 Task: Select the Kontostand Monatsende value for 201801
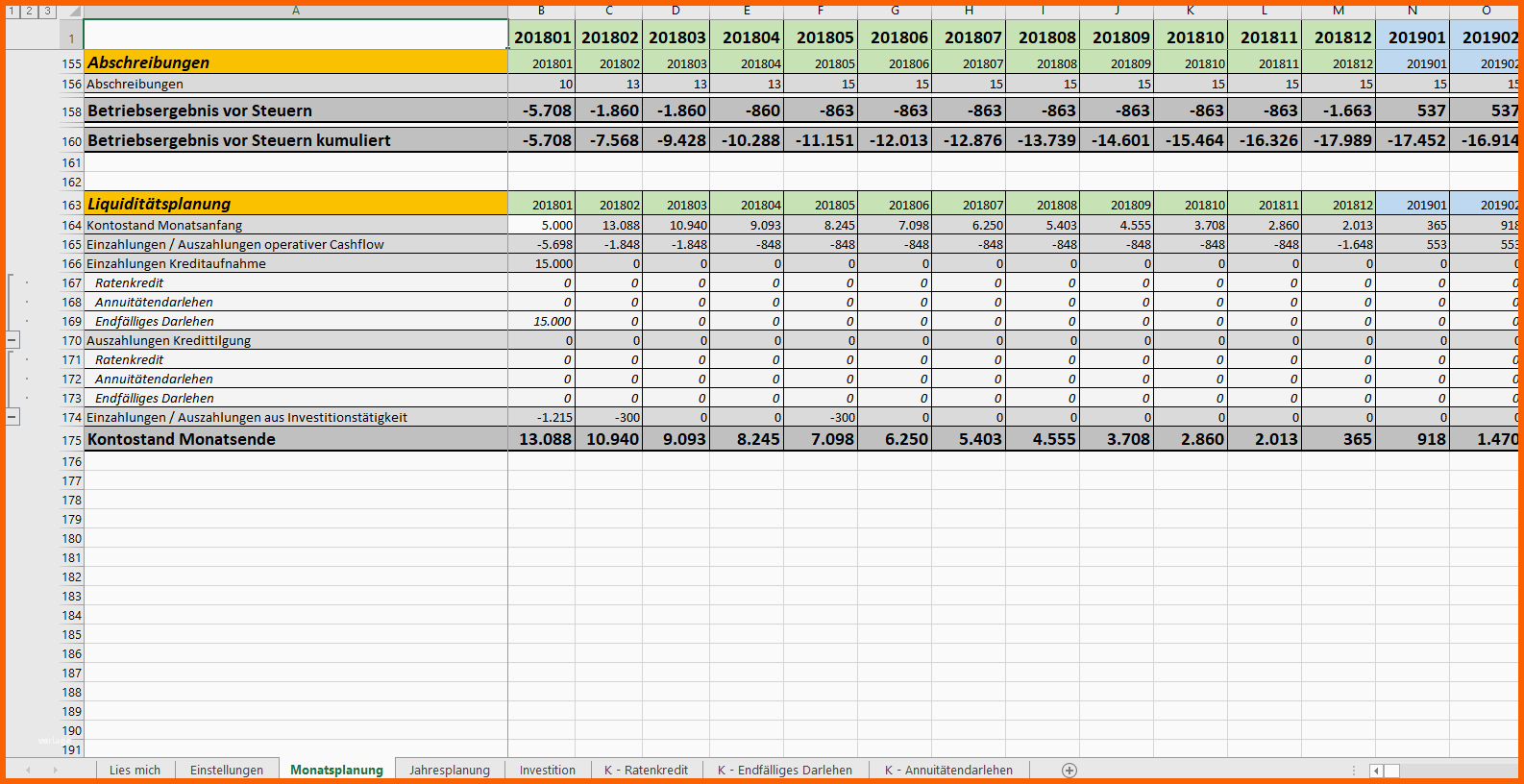(x=542, y=439)
